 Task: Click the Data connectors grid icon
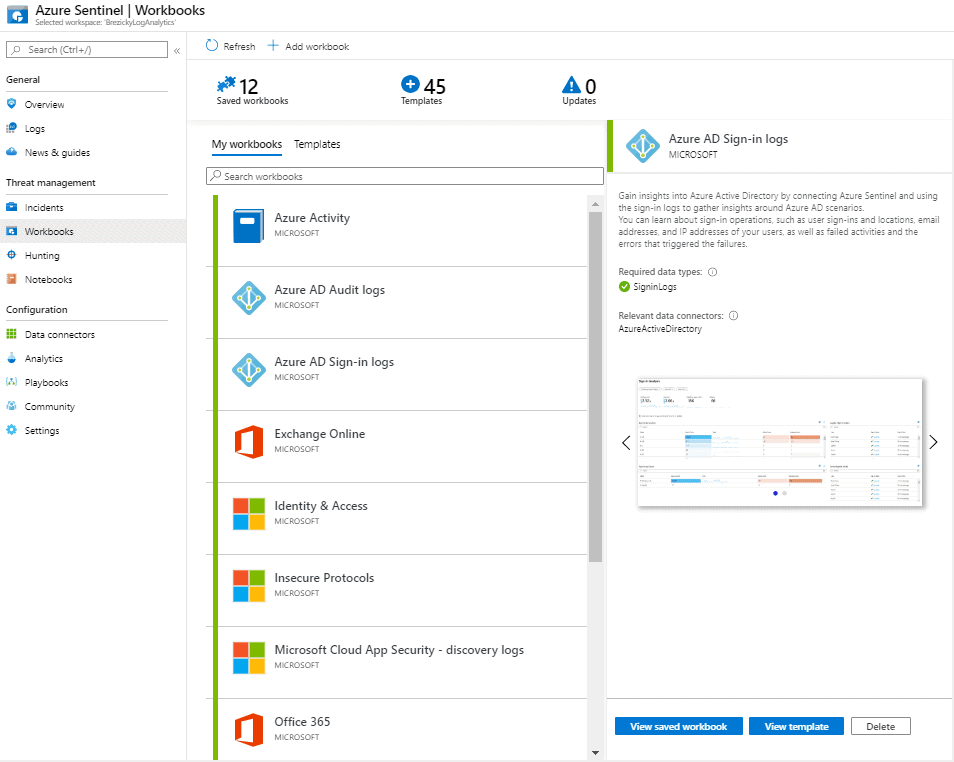12,334
